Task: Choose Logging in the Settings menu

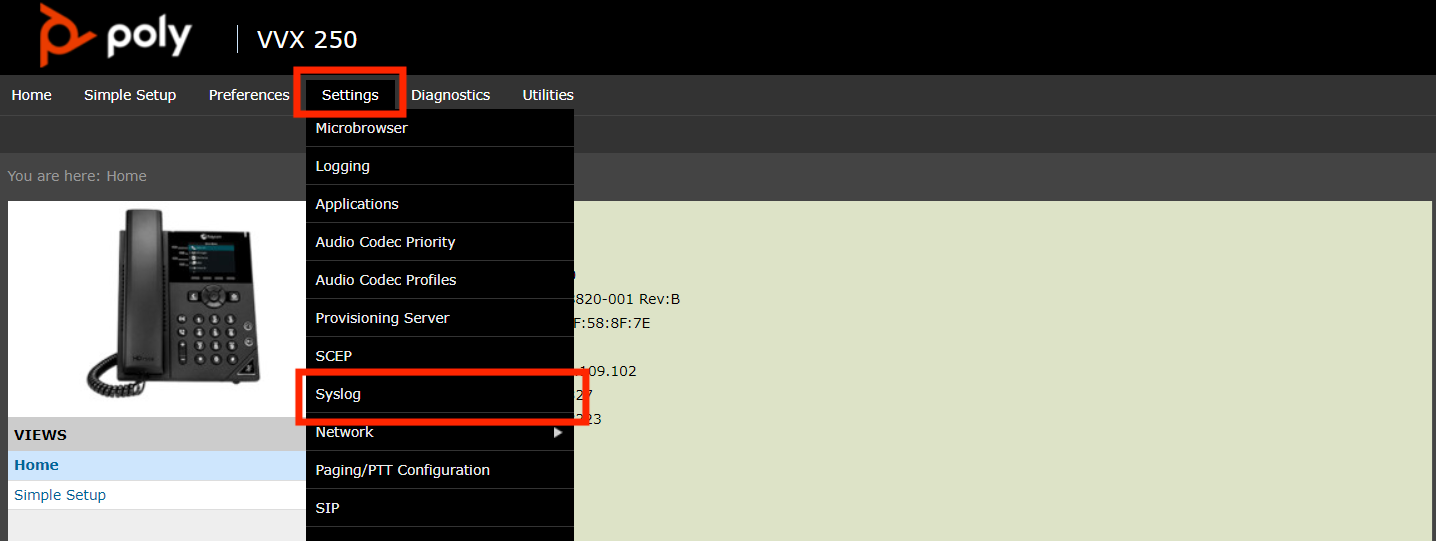Action: (x=440, y=166)
